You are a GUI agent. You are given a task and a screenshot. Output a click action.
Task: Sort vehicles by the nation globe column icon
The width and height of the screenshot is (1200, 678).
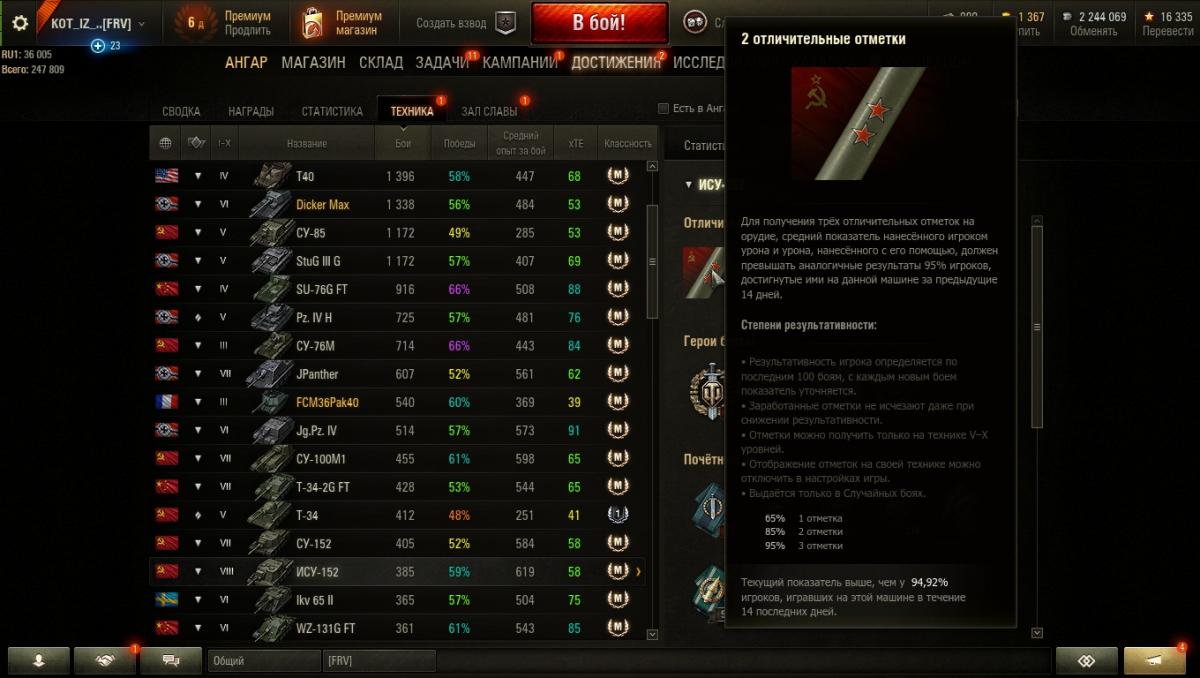165,143
